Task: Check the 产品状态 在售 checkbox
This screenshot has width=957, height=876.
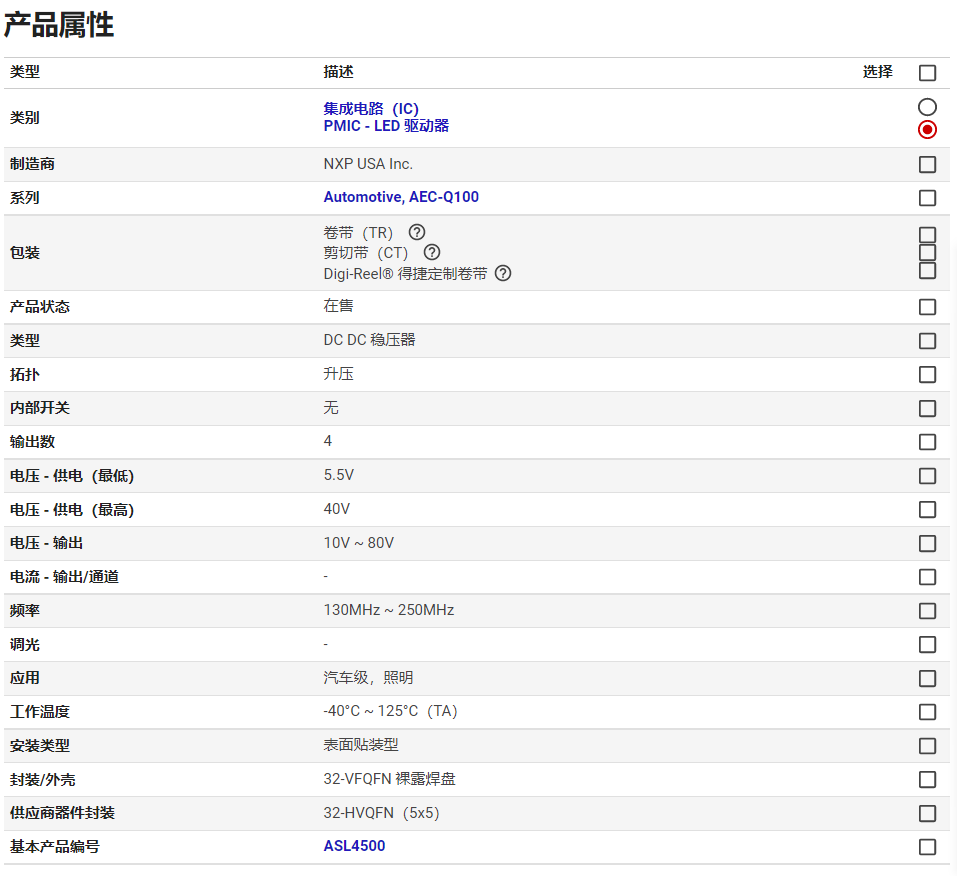Action: pyautogui.click(x=927, y=306)
